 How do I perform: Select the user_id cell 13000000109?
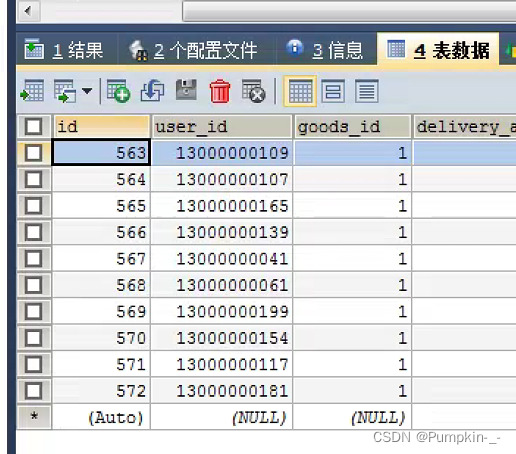coord(222,153)
